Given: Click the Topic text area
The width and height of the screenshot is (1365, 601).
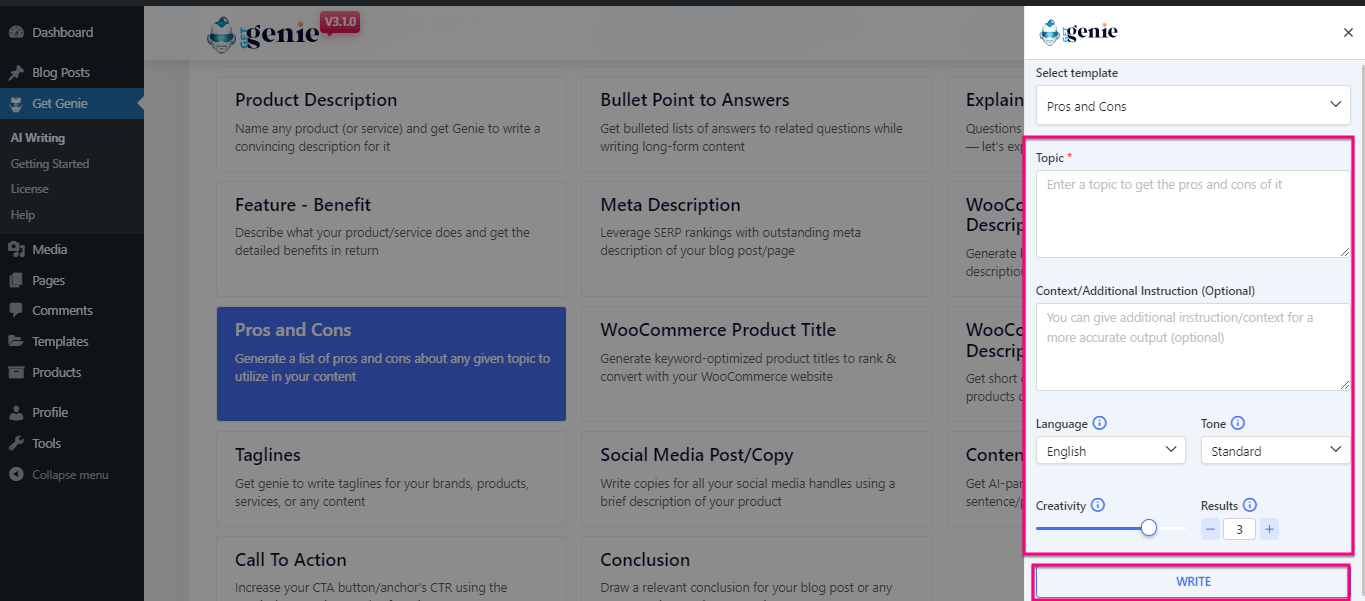Looking at the screenshot, I should pyautogui.click(x=1193, y=214).
